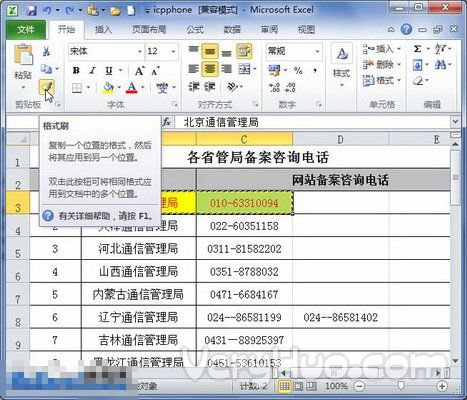
Task: Toggle Bold formatting
Action: click(76, 70)
